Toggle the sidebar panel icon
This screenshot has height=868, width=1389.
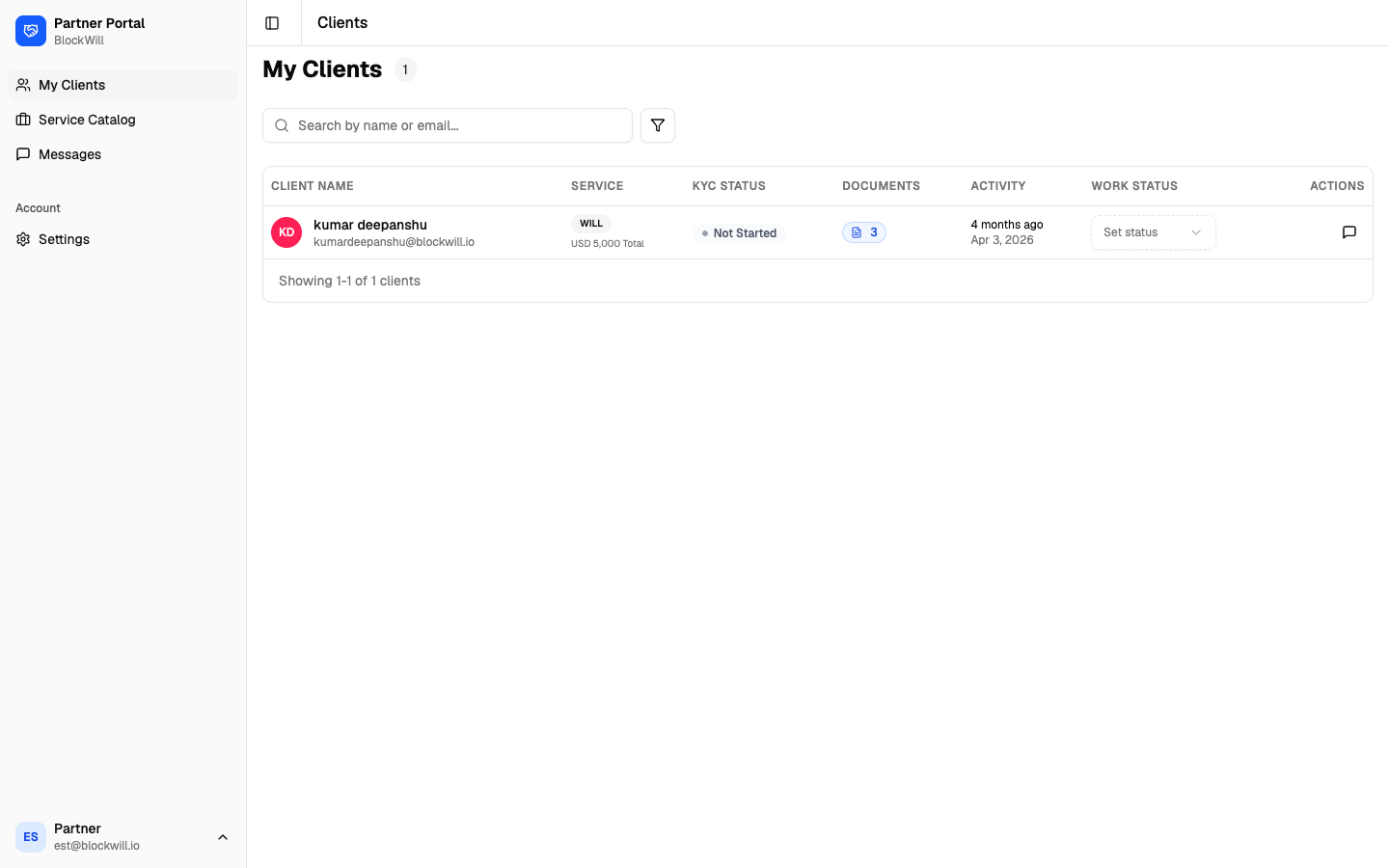coord(272,23)
